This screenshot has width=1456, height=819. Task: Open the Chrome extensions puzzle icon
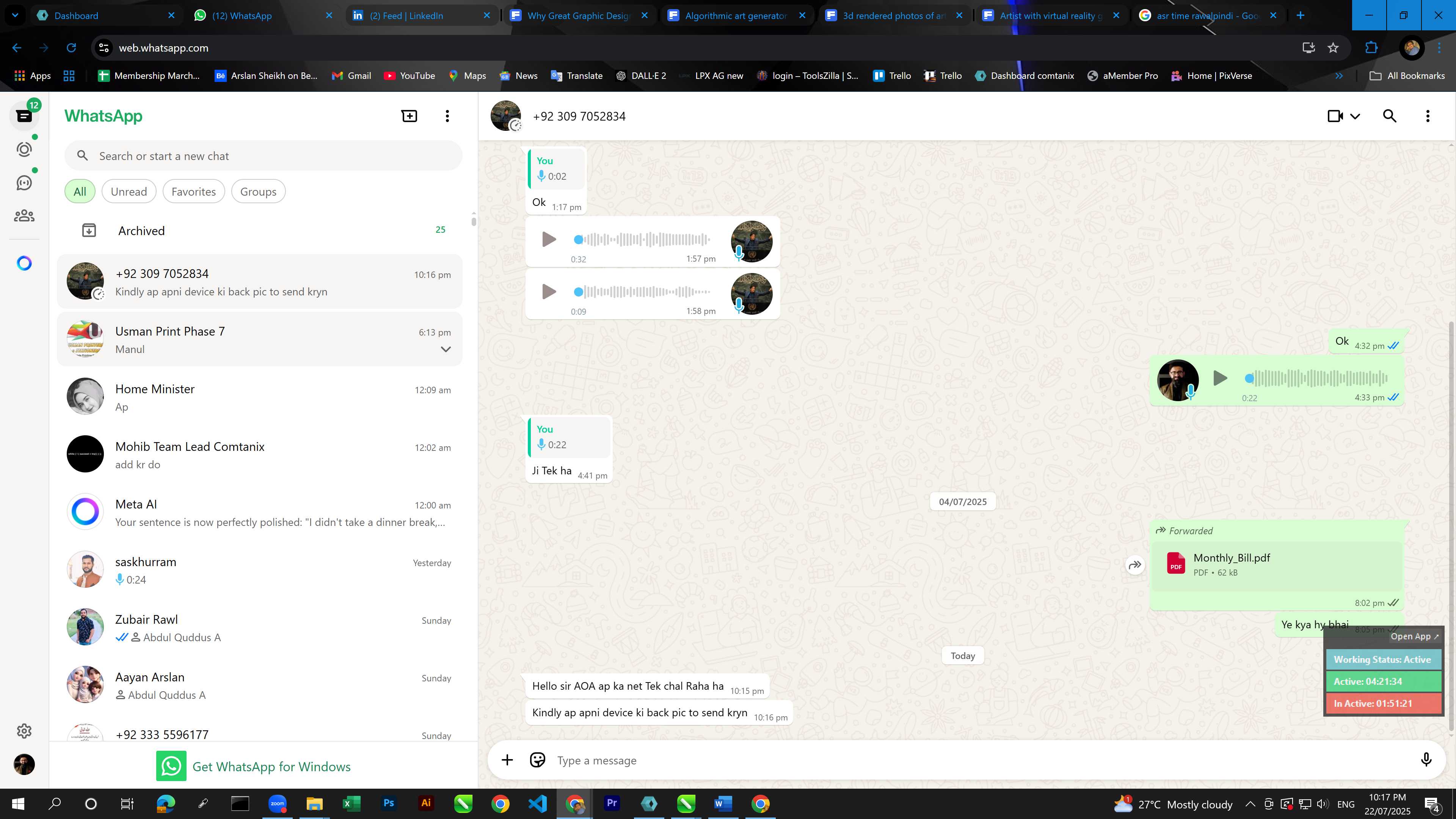click(1371, 47)
